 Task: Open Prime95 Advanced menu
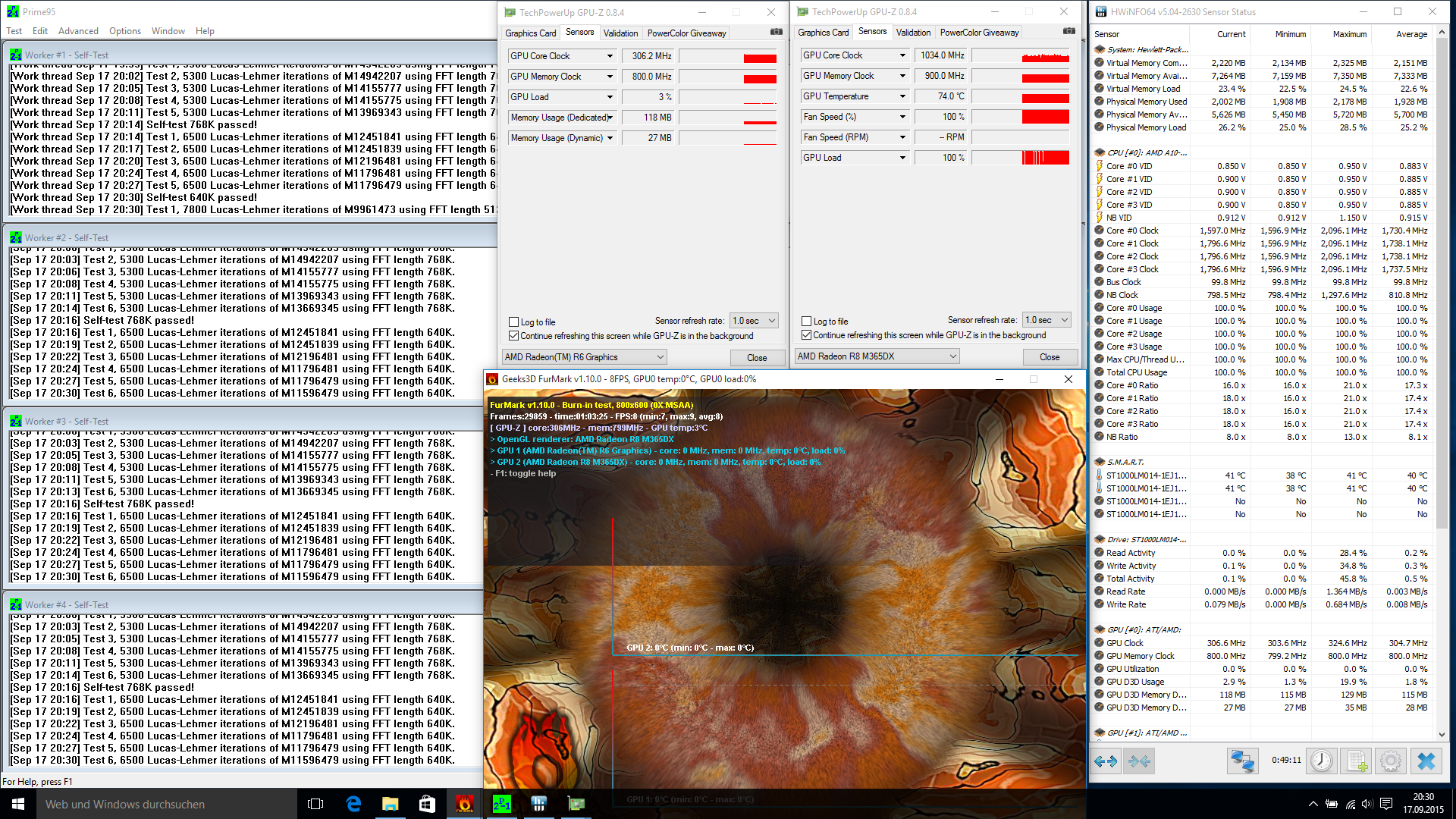pyautogui.click(x=78, y=31)
